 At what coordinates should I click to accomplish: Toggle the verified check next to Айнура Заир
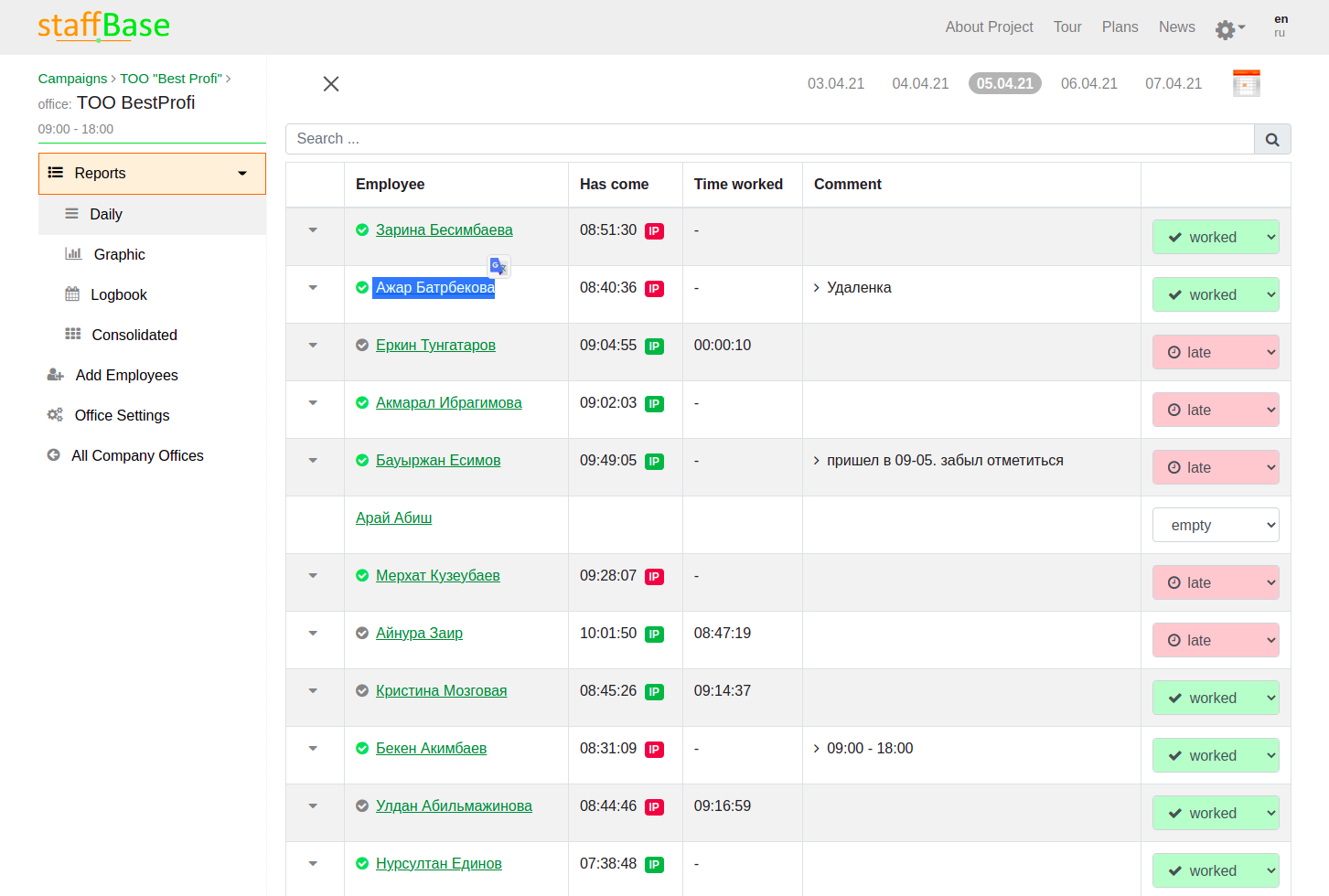coord(362,633)
